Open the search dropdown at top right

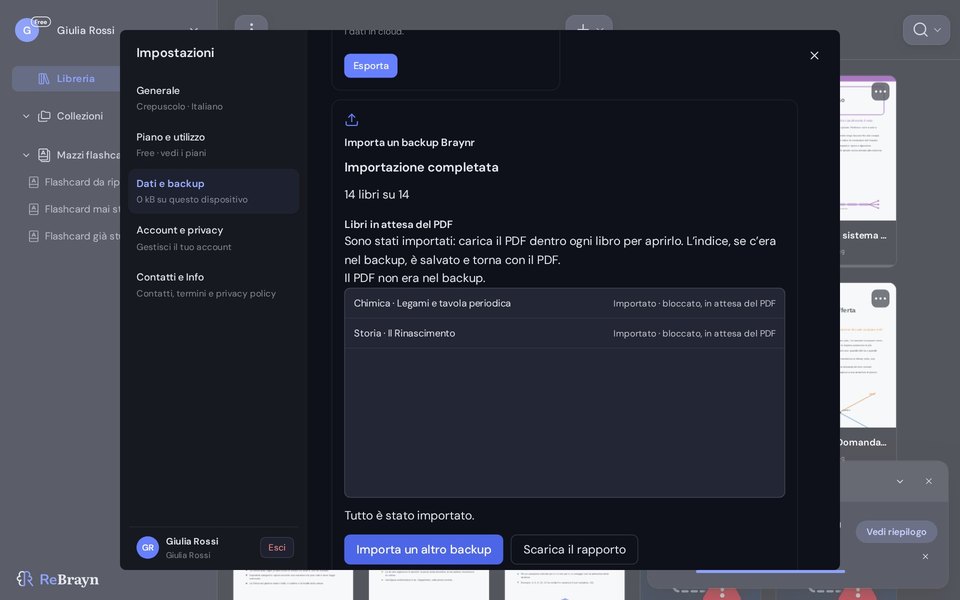click(926, 29)
